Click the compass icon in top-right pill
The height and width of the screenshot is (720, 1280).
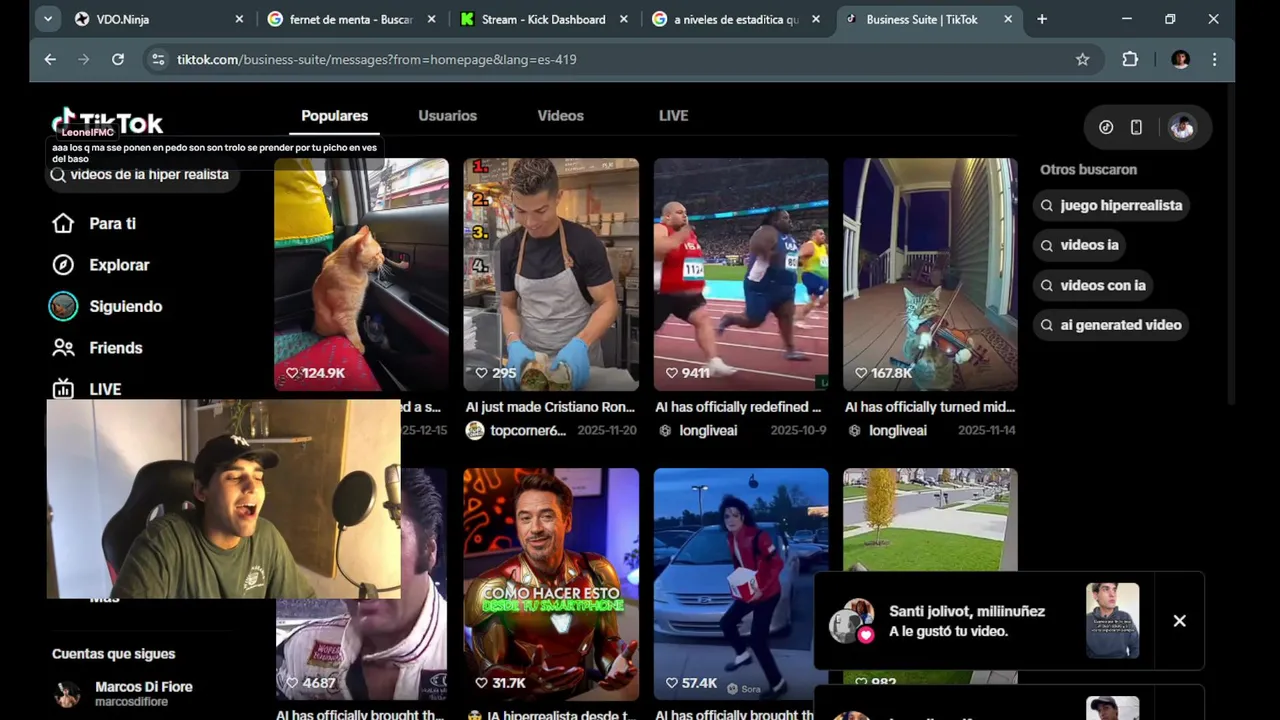[1106, 127]
